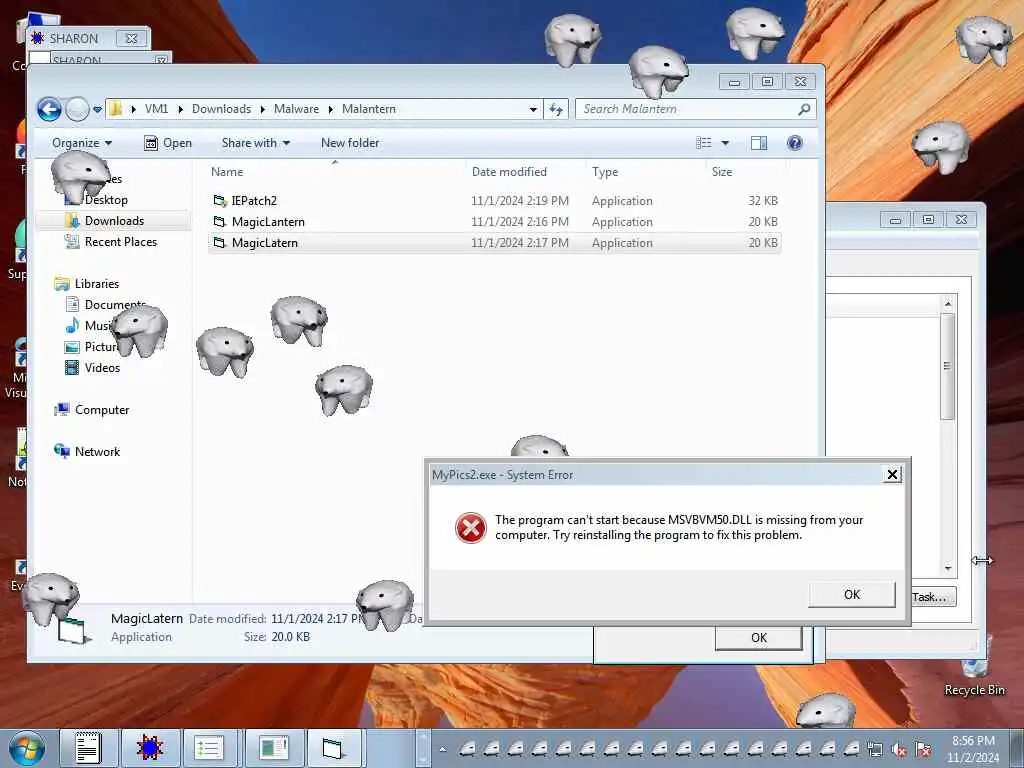Click the scrollbar thumb in the rear window
This screenshot has width=1024, height=768.
point(948,366)
